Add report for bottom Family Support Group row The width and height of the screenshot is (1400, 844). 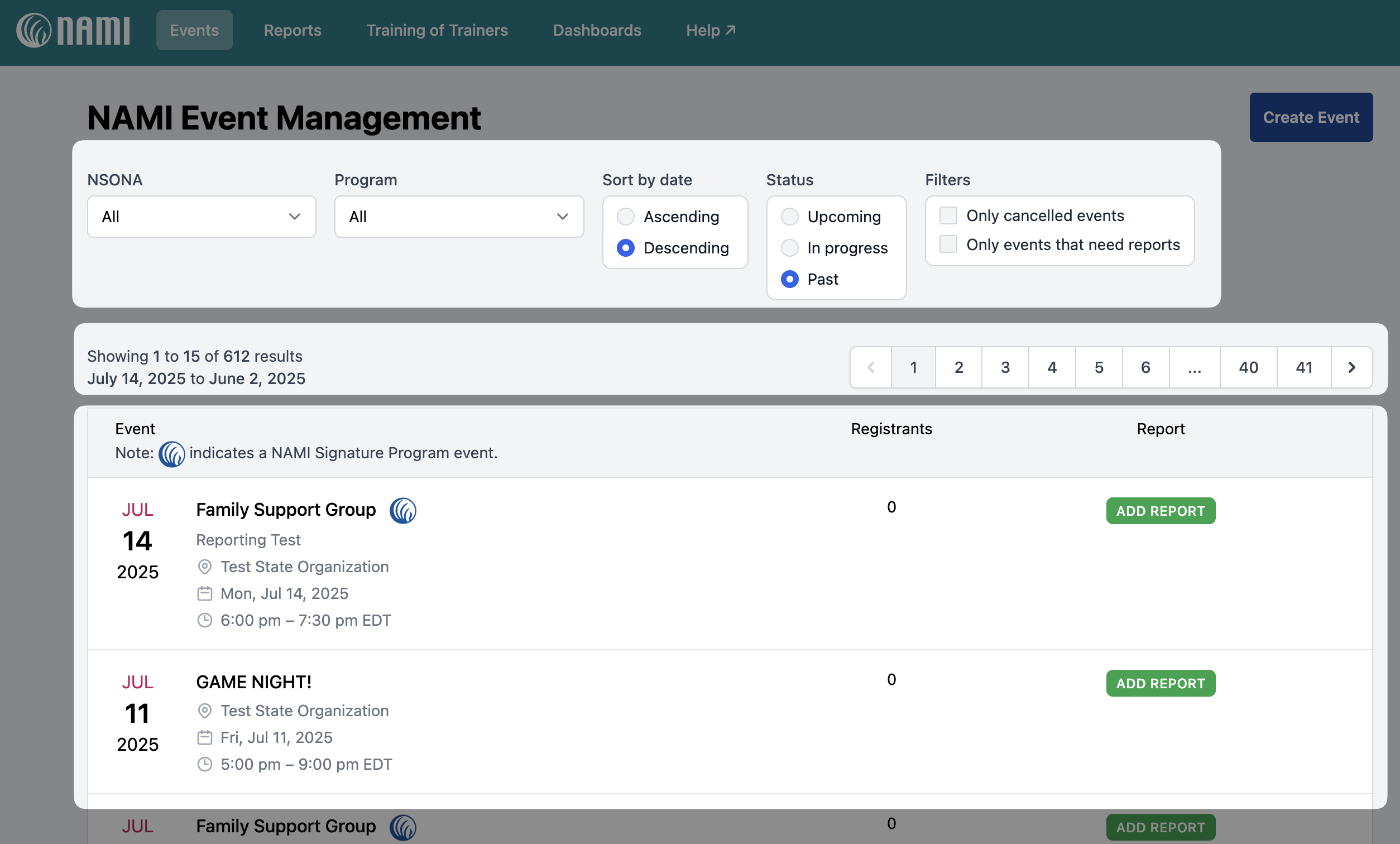coord(1160,827)
